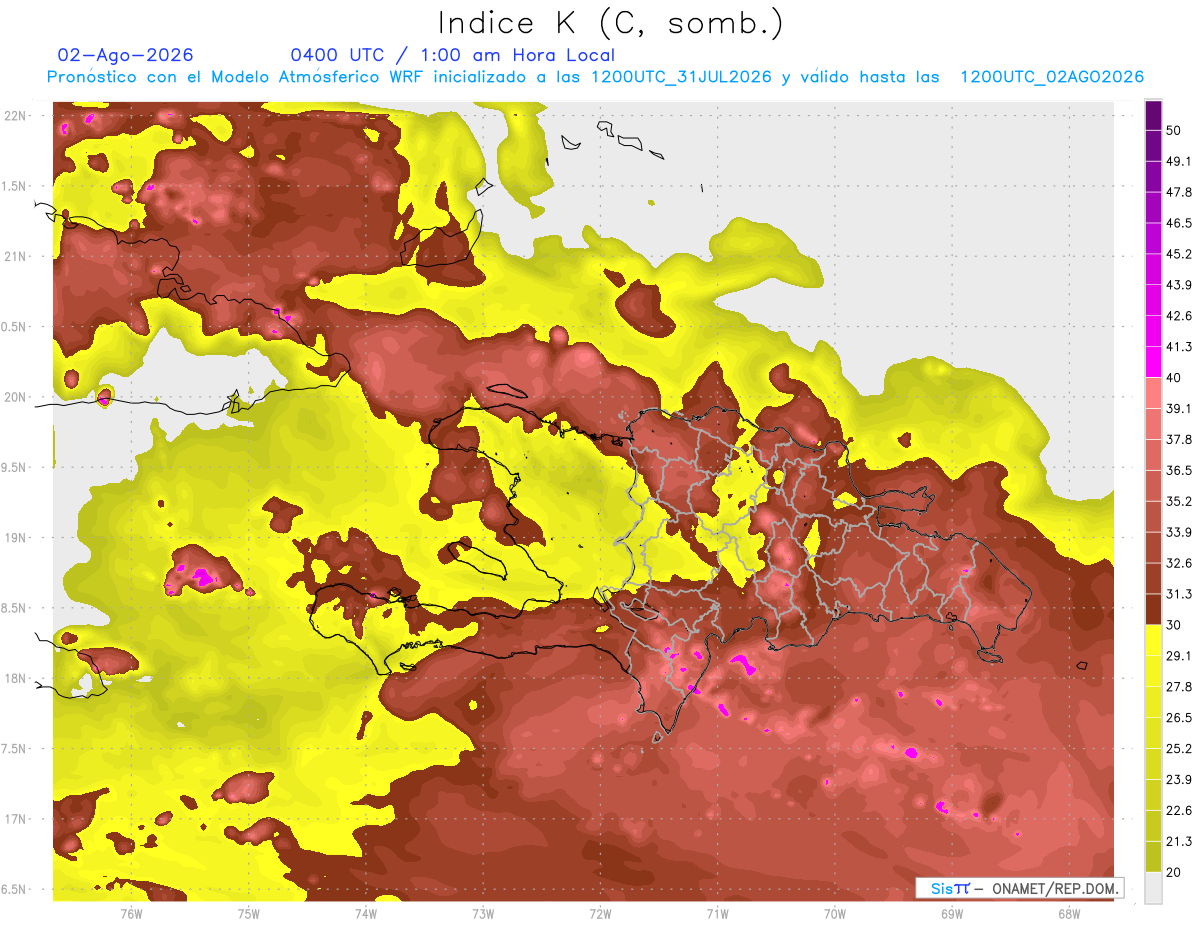The height and width of the screenshot is (927, 1200).
Task: Click the '70W' longitude label
Action: pyautogui.click(x=835, y=913)
